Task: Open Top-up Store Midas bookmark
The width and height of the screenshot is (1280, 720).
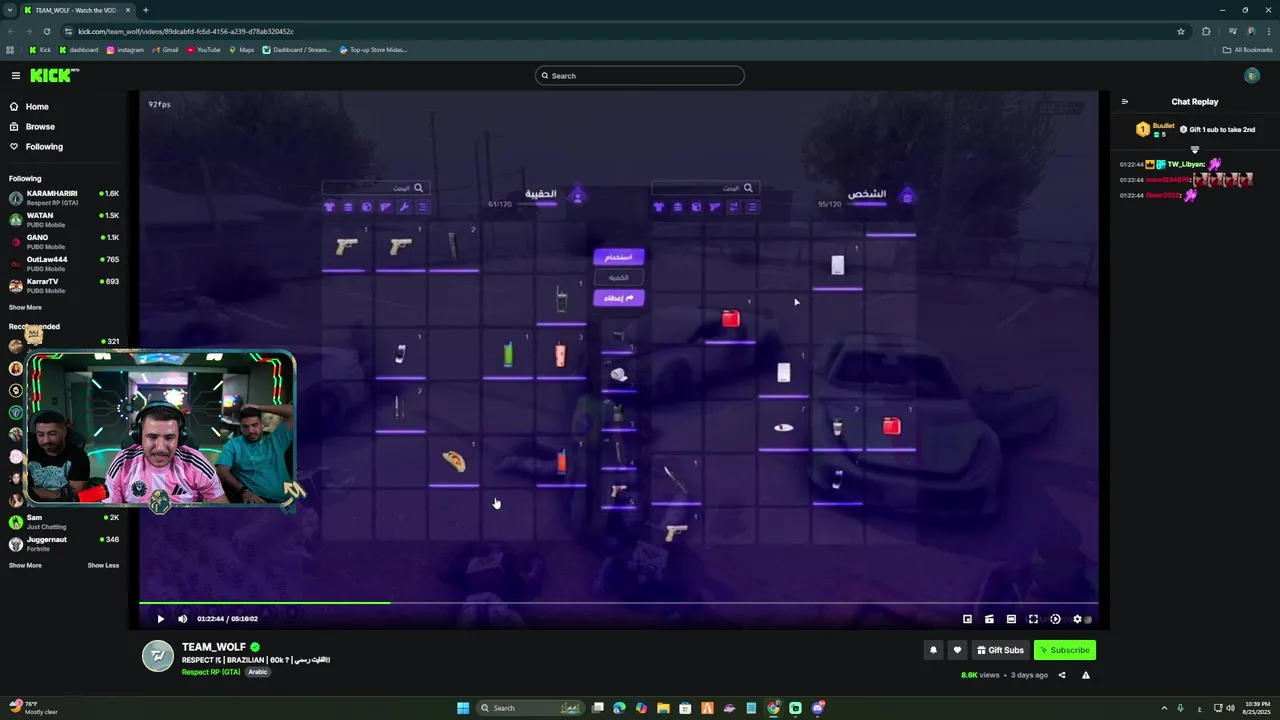Action: point(373,50)
